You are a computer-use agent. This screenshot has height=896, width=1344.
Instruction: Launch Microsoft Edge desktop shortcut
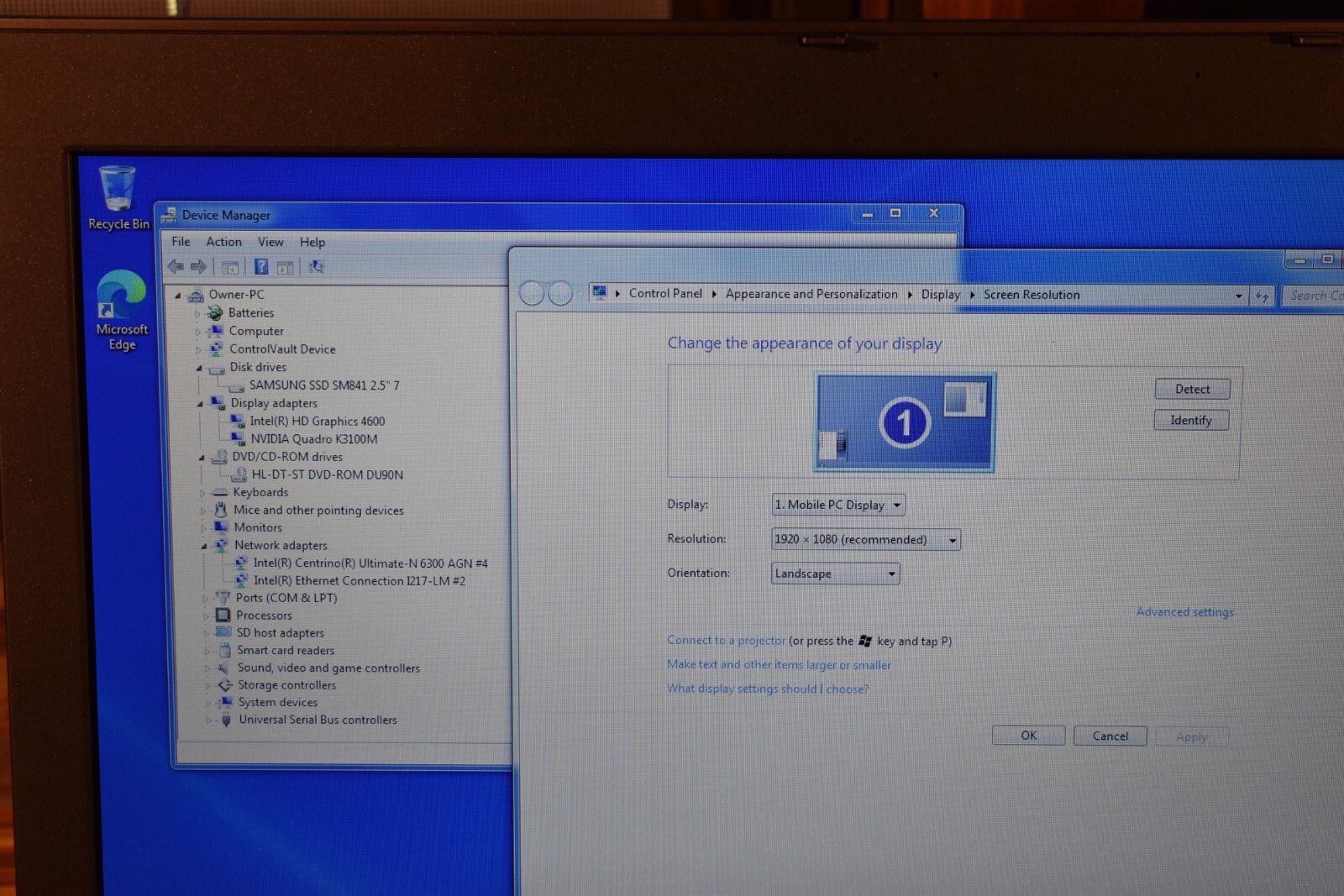[x=122, y=310]
